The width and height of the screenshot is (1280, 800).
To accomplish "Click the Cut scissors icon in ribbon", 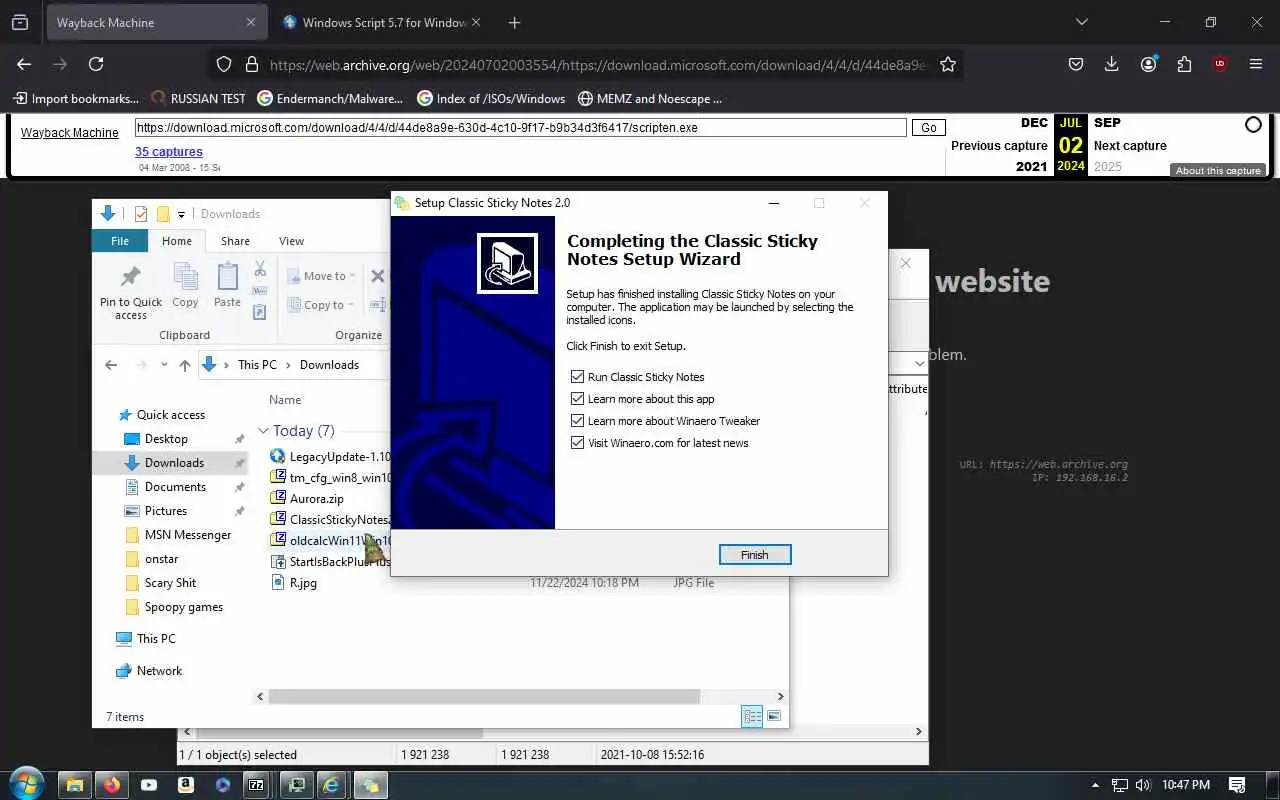I will (260, 269).
